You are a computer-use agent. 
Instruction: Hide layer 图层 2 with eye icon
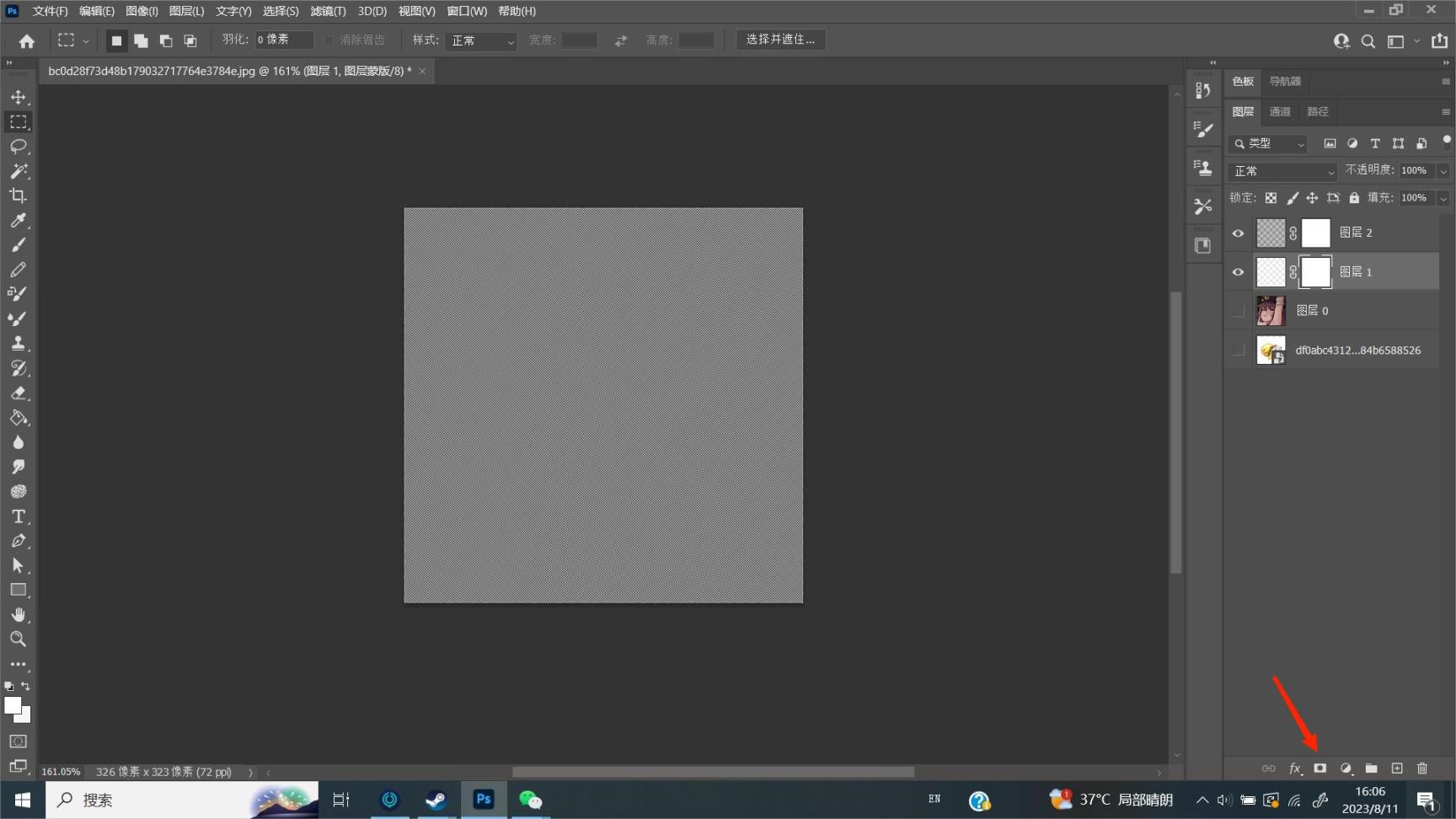(1238, 233)
